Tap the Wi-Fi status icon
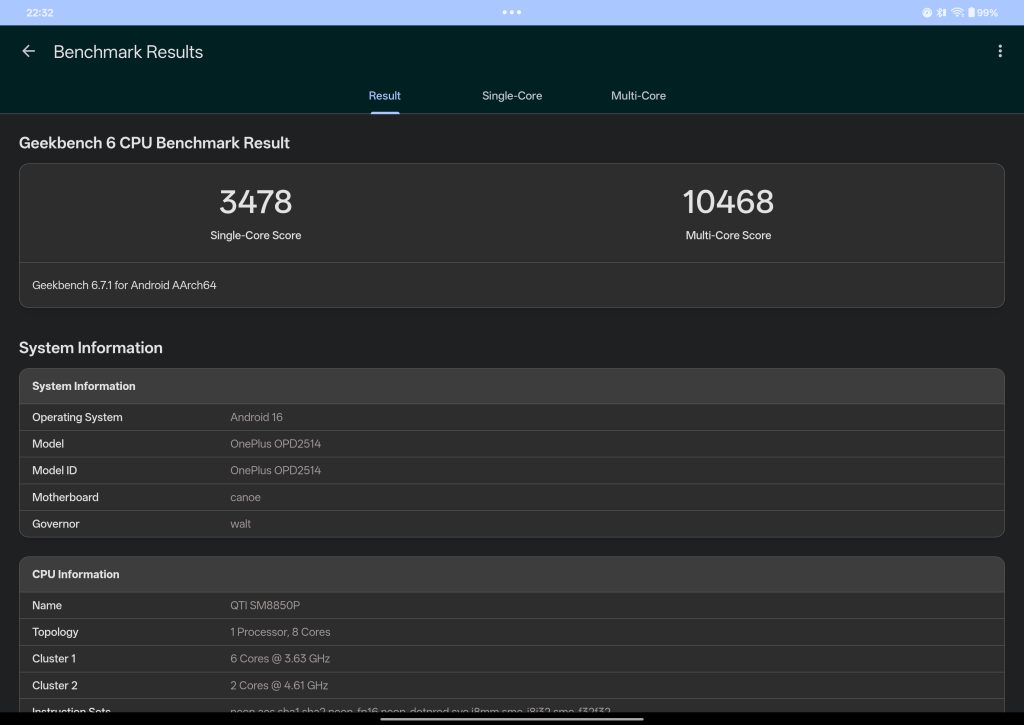 pos(957,12)
